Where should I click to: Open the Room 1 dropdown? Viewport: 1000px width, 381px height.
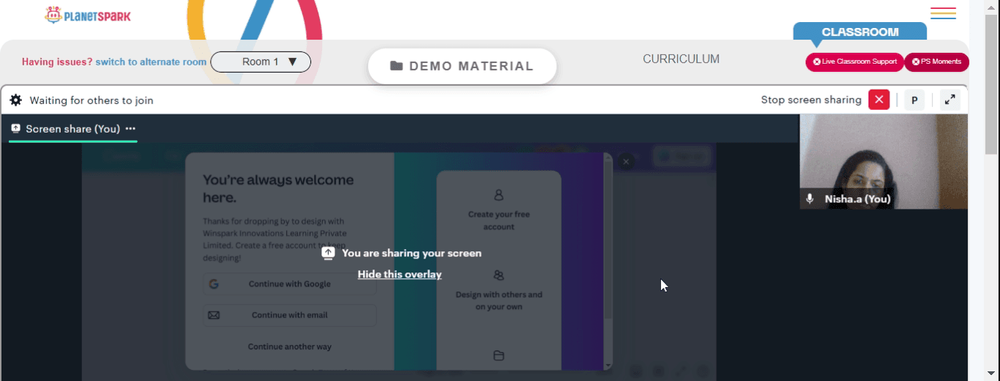point(261,62)
